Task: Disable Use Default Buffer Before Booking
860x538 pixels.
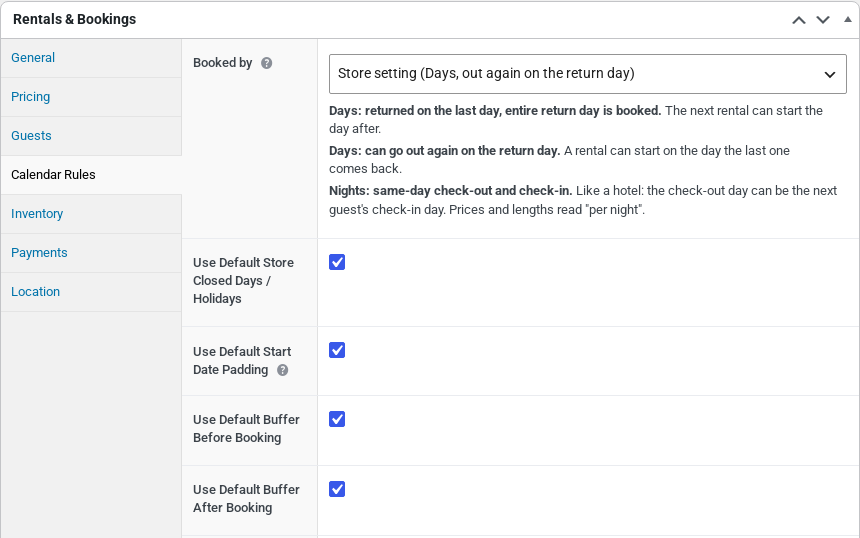Action: point(337,419)
